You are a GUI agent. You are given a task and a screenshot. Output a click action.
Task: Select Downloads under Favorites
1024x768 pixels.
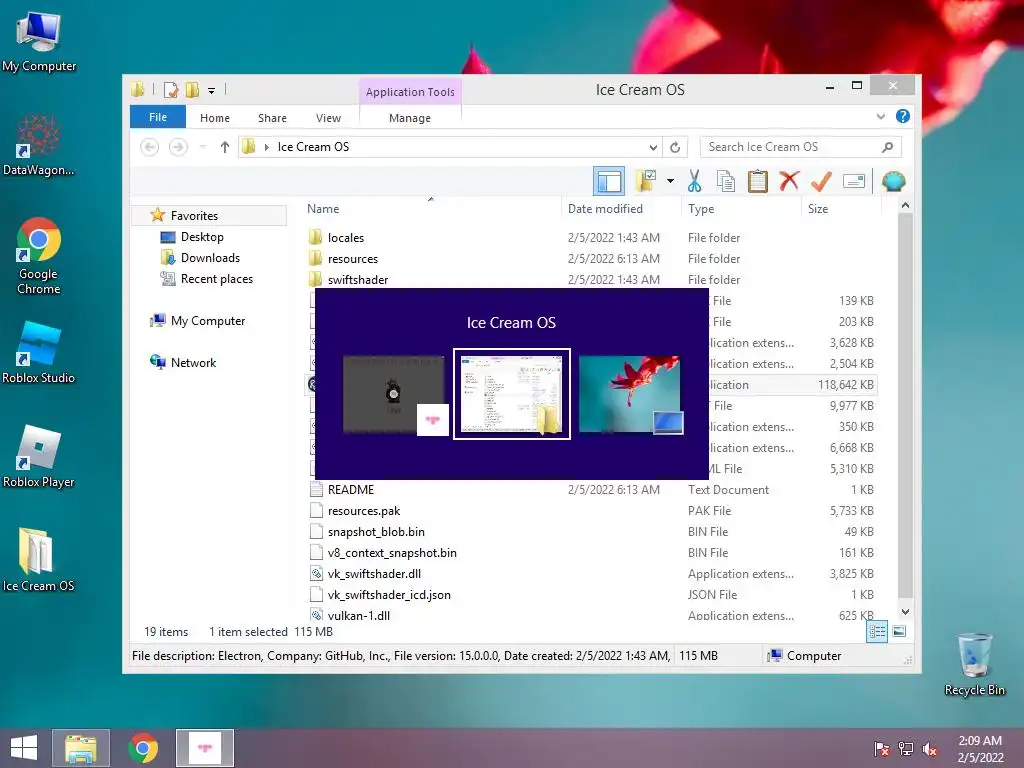pos(210,257)
